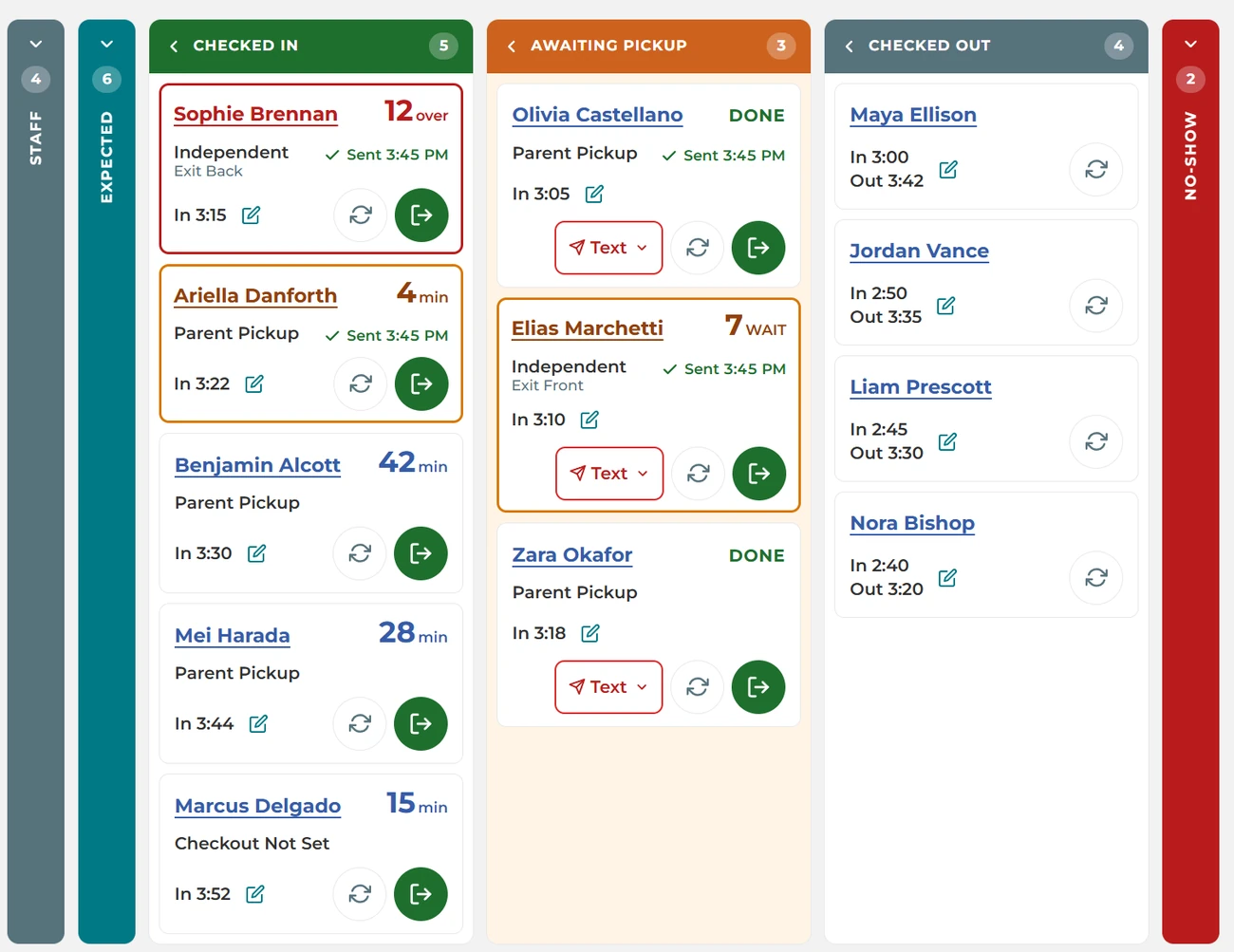
Task: Edit Jordan Vance's in/out times
Action: (946, 306)
